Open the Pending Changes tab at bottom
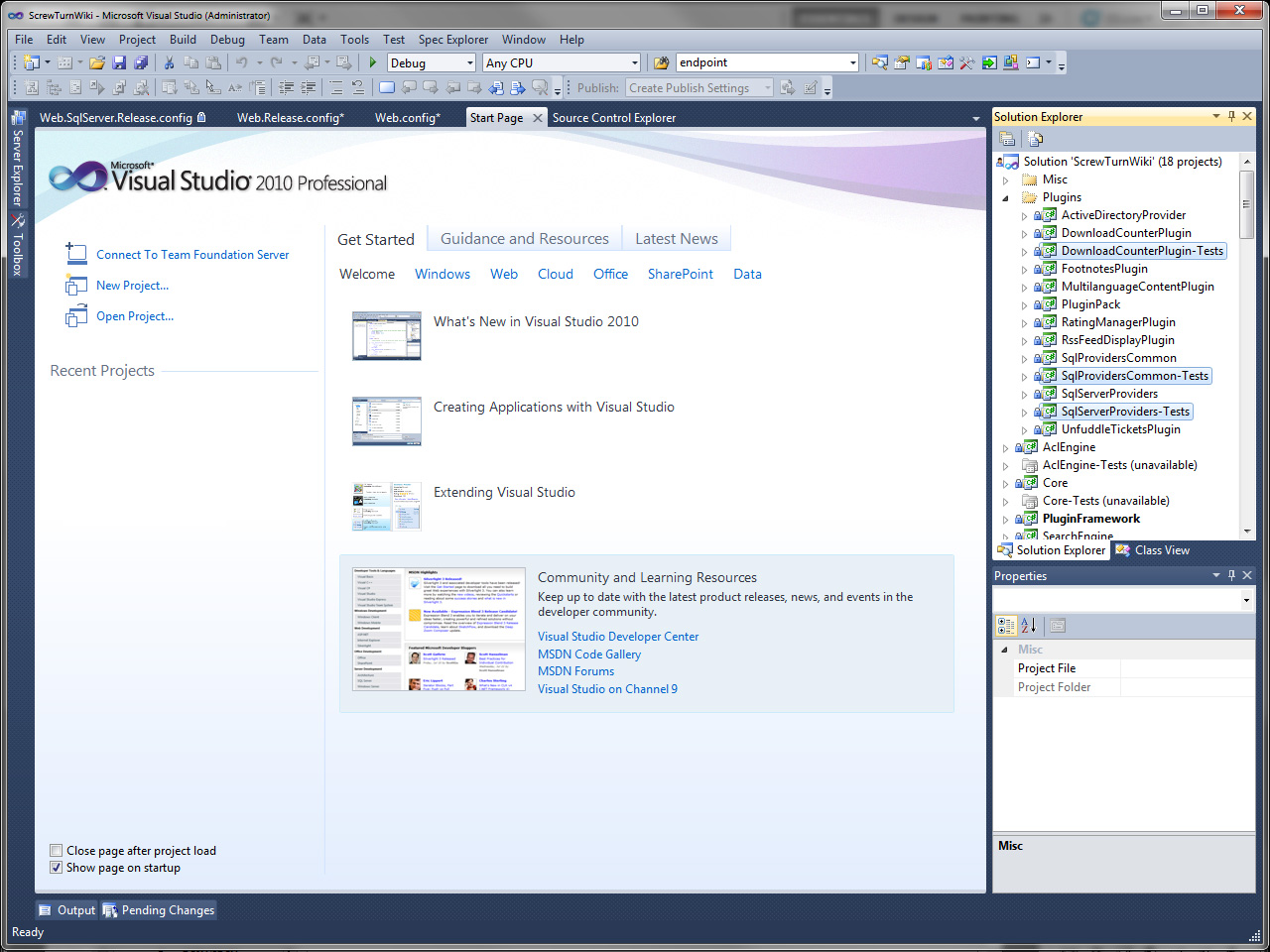1270x952 pixels. pyautogui.click(x=159, y=910)
